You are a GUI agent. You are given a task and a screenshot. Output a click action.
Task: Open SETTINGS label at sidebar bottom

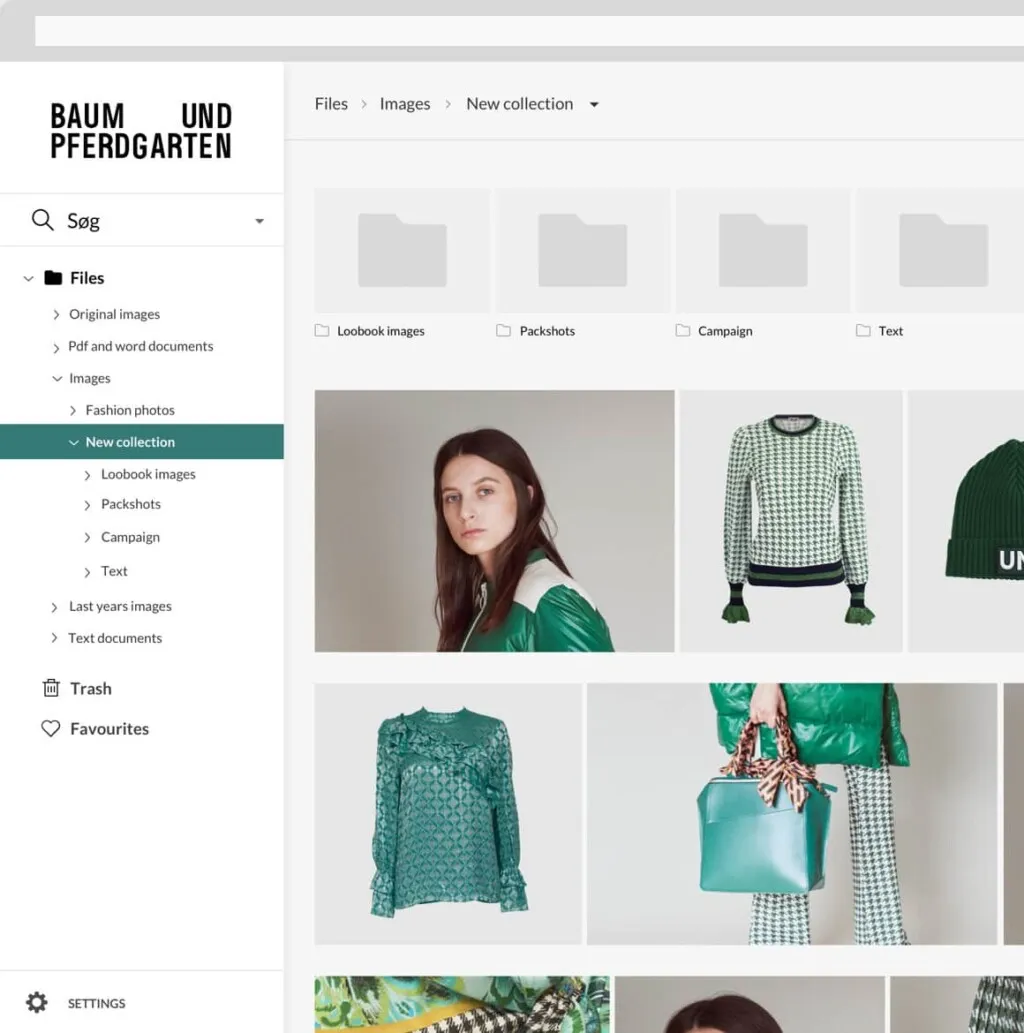(x=96, y=1003)
